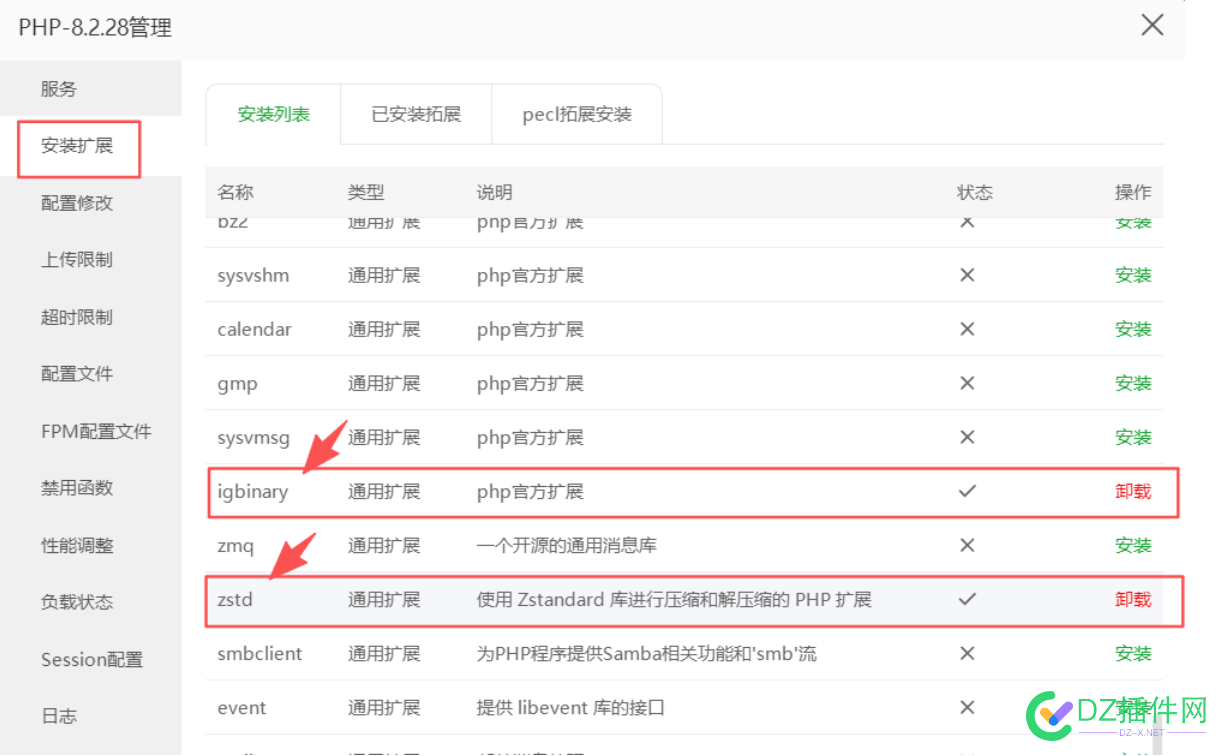
Task: Close the PHP-8.2.28 management dialog
Action: (1152, 25)
